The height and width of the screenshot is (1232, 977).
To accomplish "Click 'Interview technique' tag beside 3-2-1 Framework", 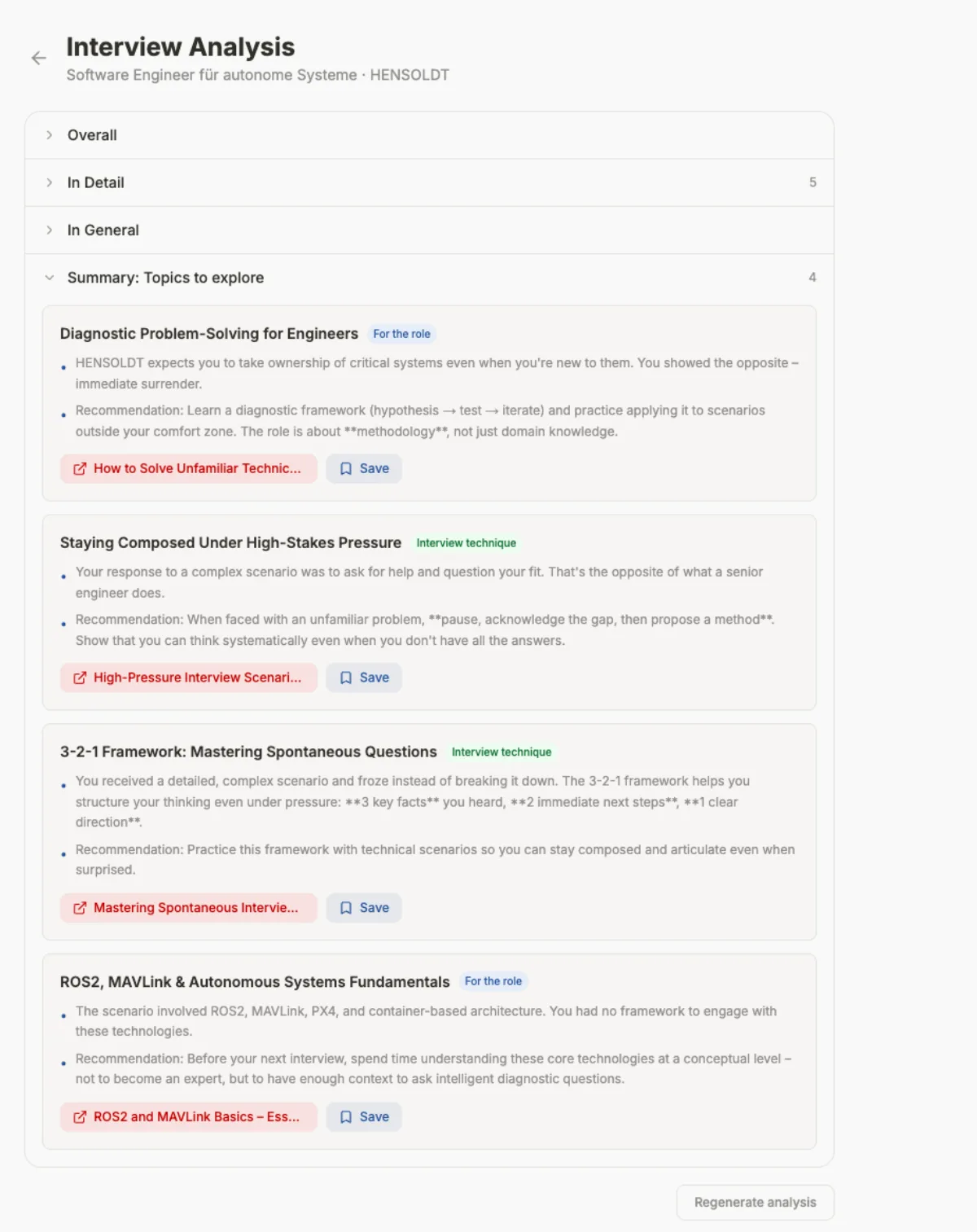I will 502,752.
